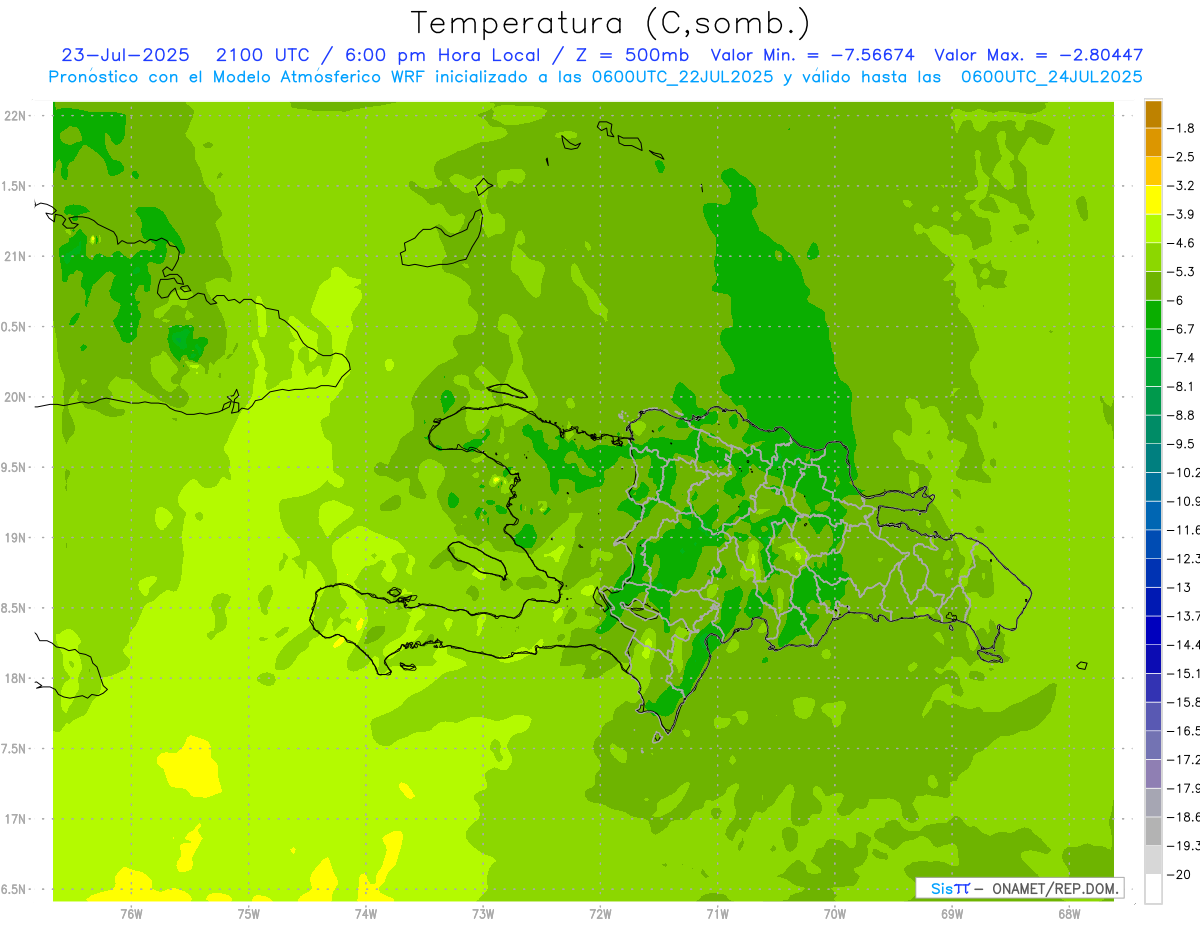Click the 'Valor Min. = -7.56674' readout
The width and height of the screenshot is (1200, 927).
tap(812, 56)
